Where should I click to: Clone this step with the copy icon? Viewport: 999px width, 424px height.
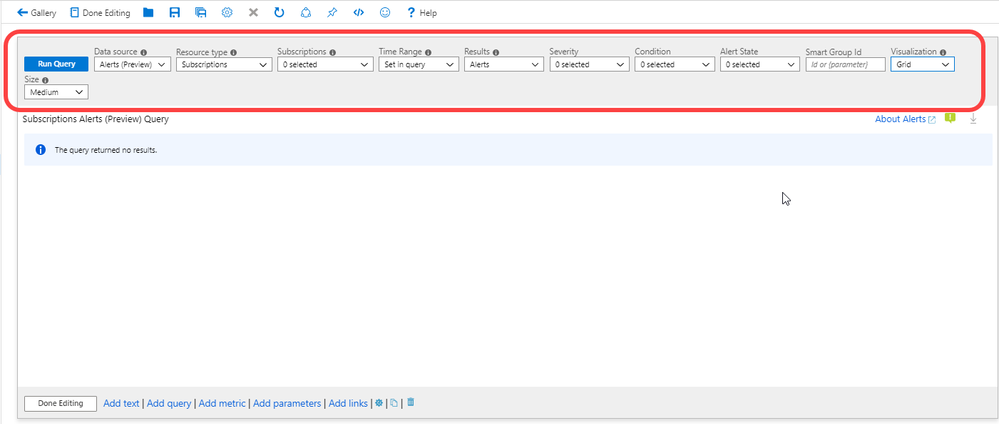[x=394, y=403]
